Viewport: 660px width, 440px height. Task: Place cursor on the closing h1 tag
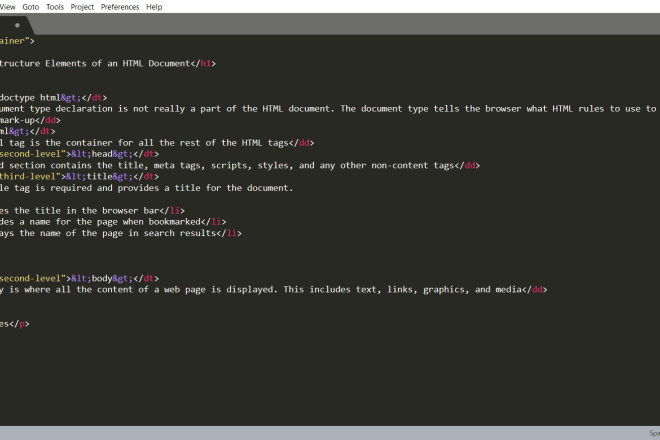(x=203, y=63)
